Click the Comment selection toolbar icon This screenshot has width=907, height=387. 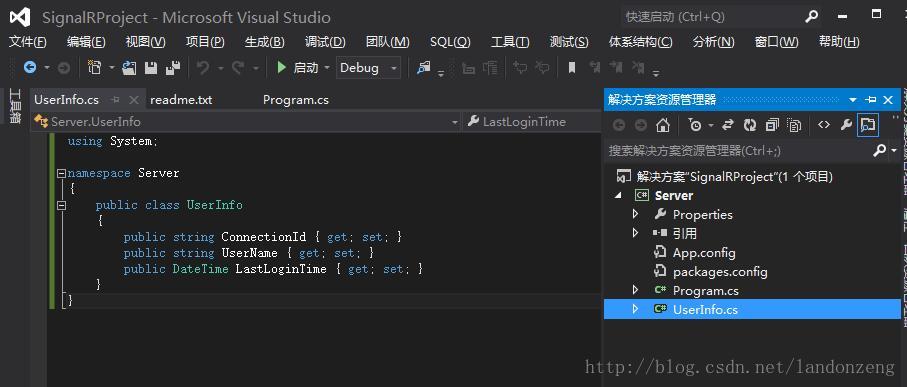tap(520, 68)
